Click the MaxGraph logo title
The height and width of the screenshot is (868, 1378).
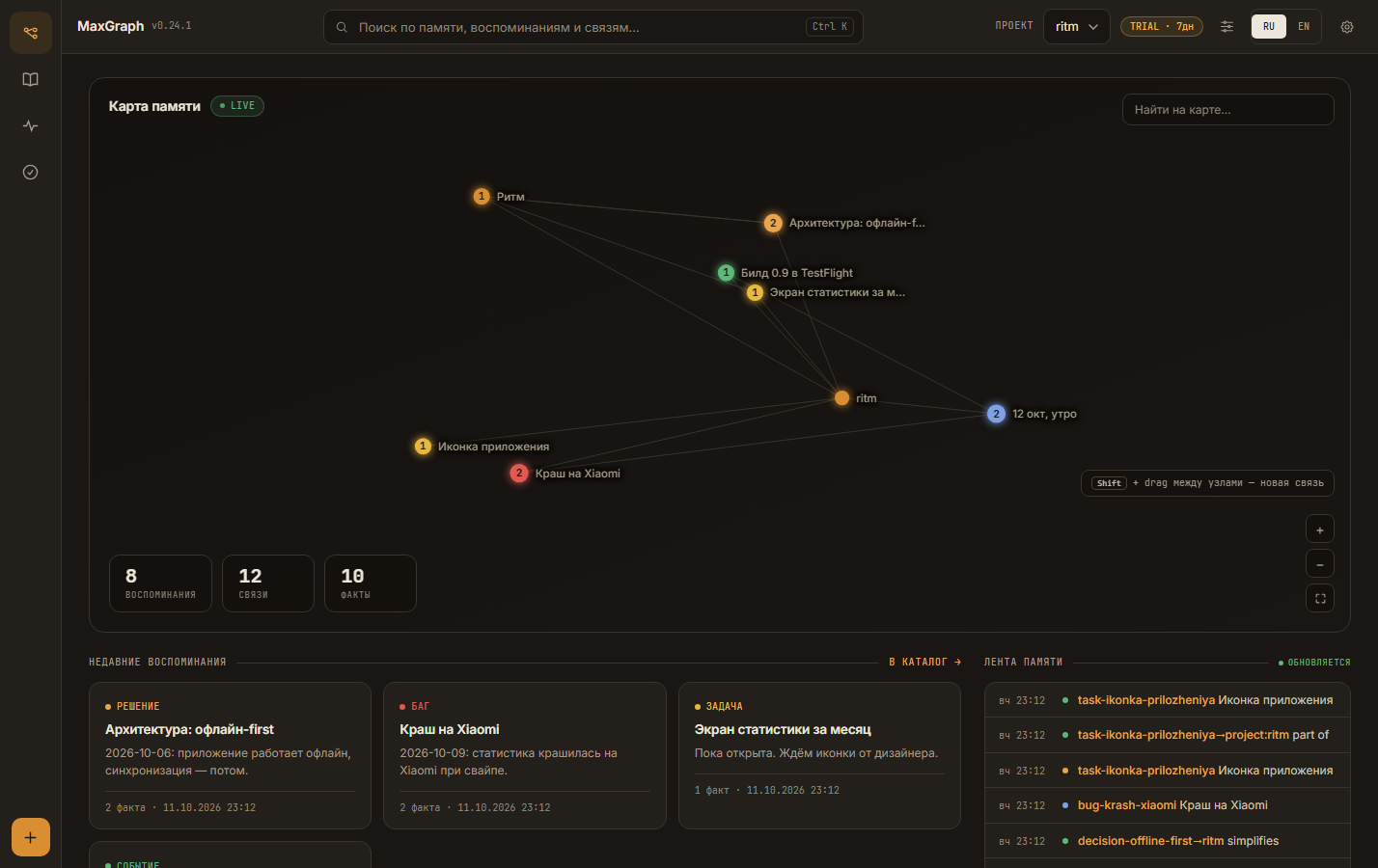(110, 26)
